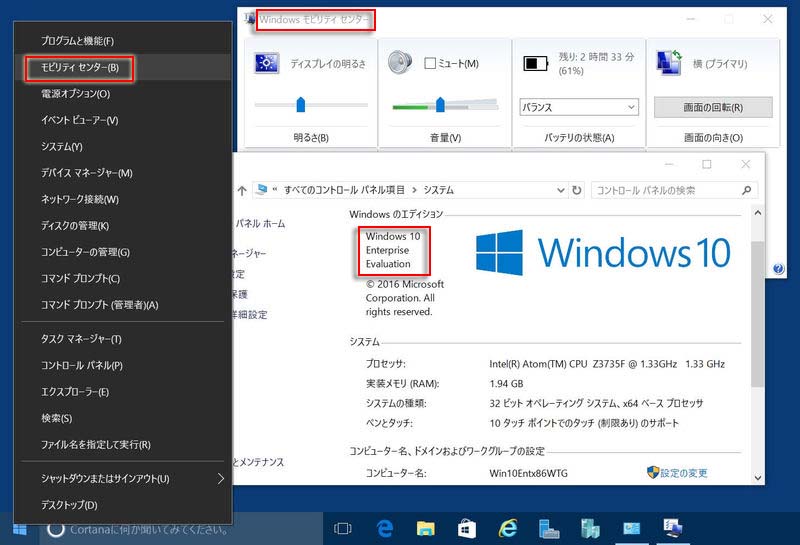Viewport: 800px width, 545px height.
Task: Click すべてのコントロール パネル項目 breadcrumb
Action: coord(344,190)
